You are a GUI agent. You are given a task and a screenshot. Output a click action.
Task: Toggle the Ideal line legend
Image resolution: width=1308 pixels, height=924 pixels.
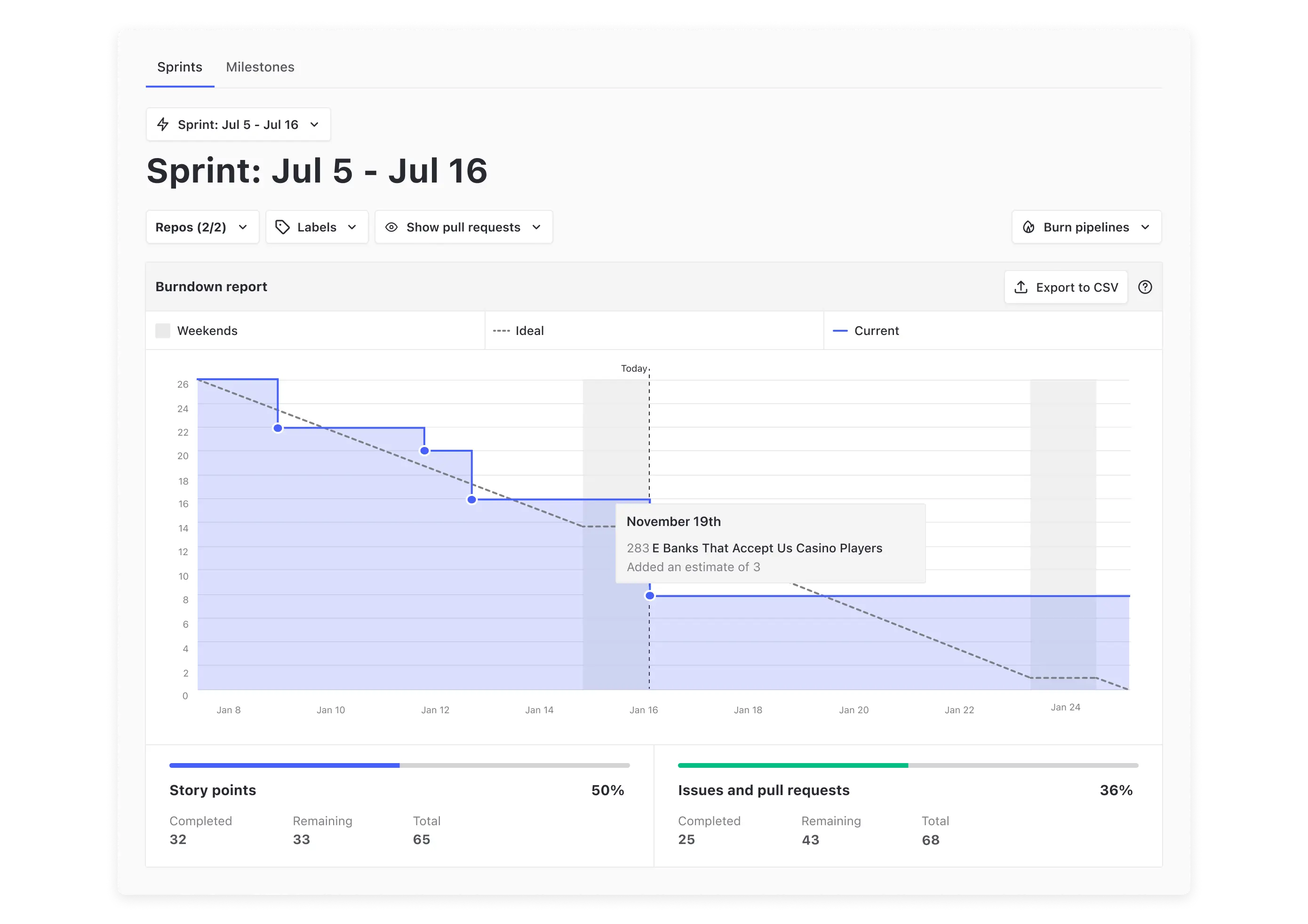[x=518, y=330]
